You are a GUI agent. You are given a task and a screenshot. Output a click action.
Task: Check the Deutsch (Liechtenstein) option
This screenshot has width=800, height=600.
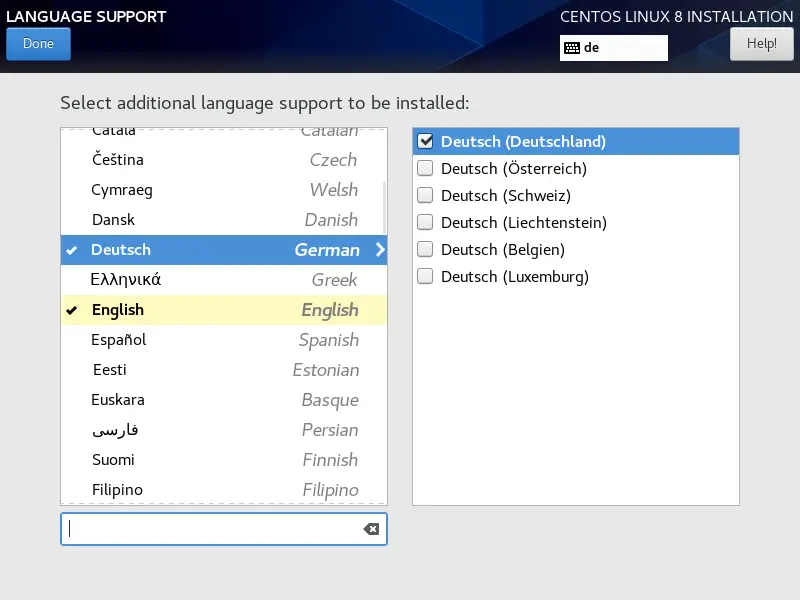(425, 223)
